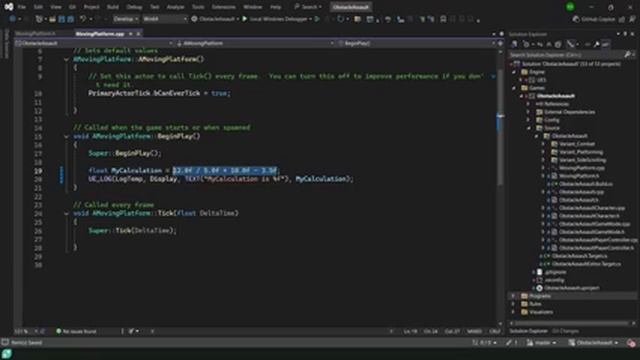Expand the Programs folder in Solution Explorer
The image size is (640, 360).
(x=514, y=296)
